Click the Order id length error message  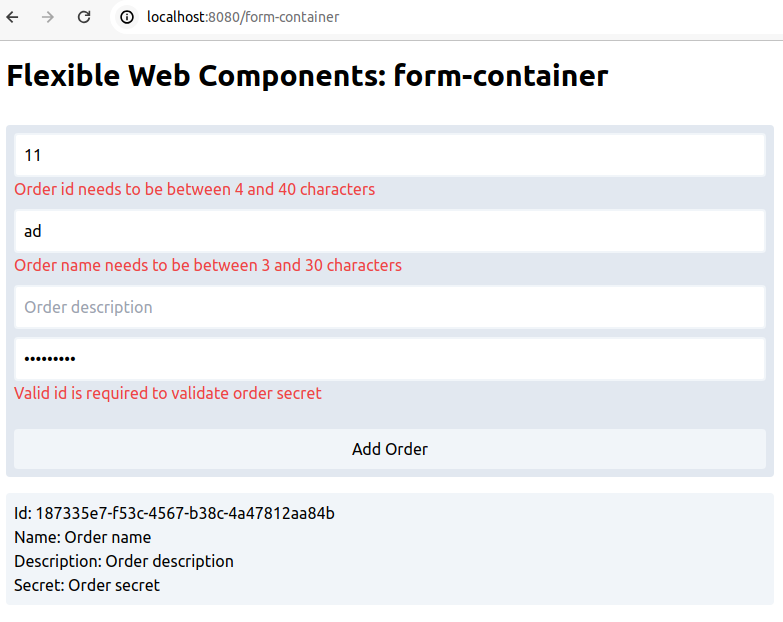point(194,189)
